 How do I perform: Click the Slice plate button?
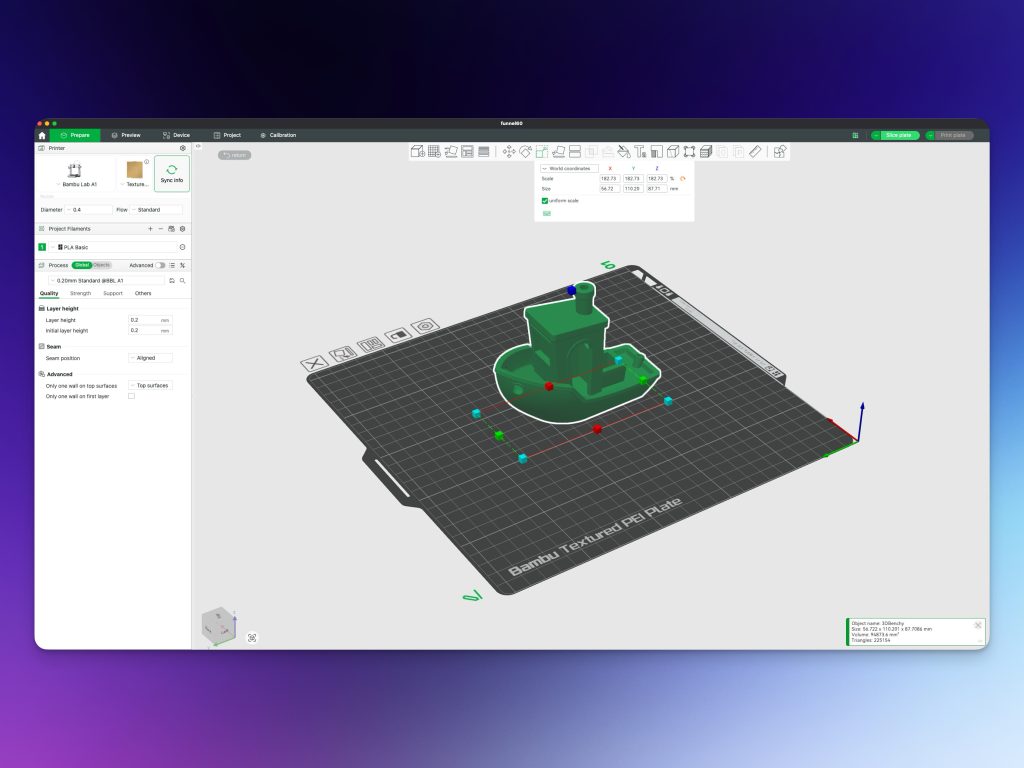pyautogui.click(x=895, y=135)
